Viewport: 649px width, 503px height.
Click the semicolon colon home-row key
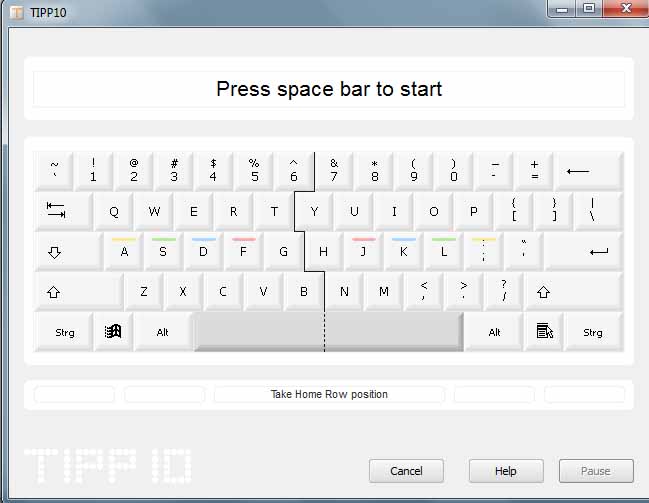point(483,251)
